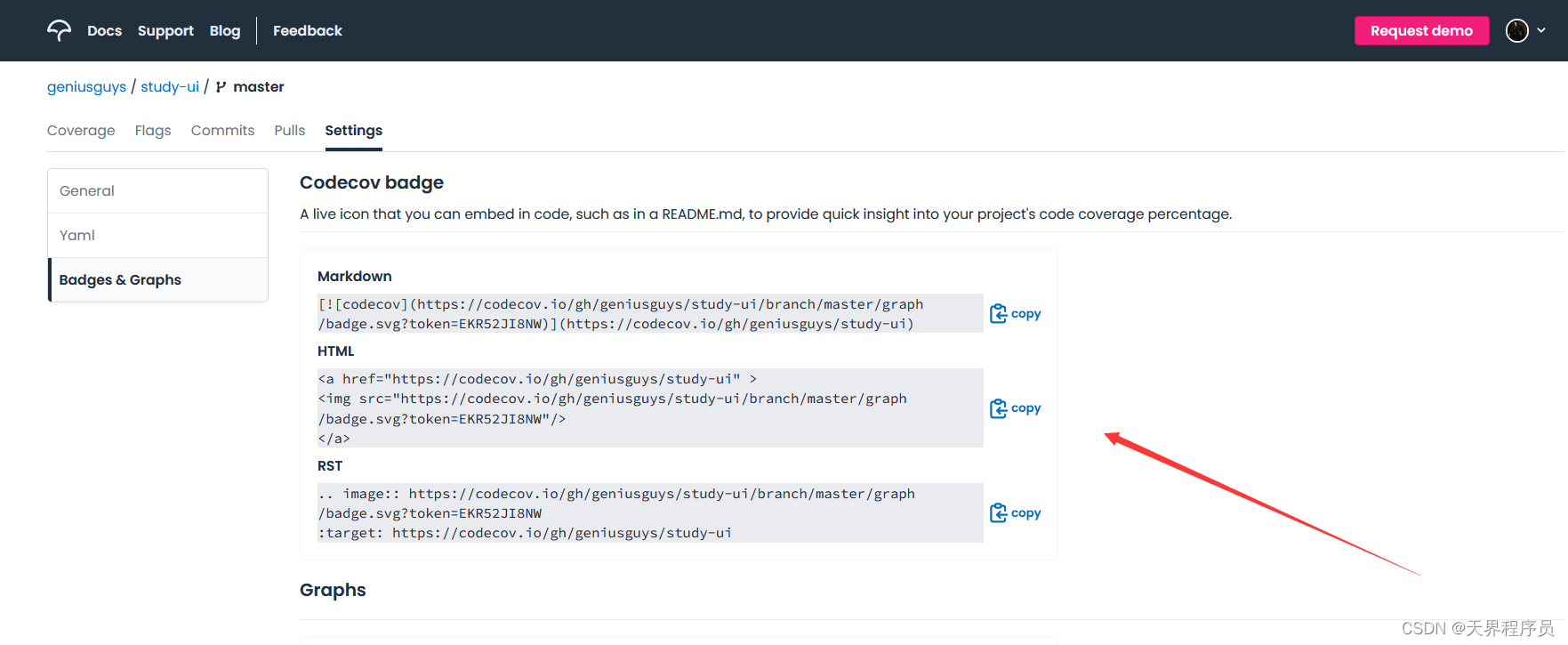Switch to the Coverage tab
Screen dimensions: 1568x645
pyautogui.click(x=81, y=131)
